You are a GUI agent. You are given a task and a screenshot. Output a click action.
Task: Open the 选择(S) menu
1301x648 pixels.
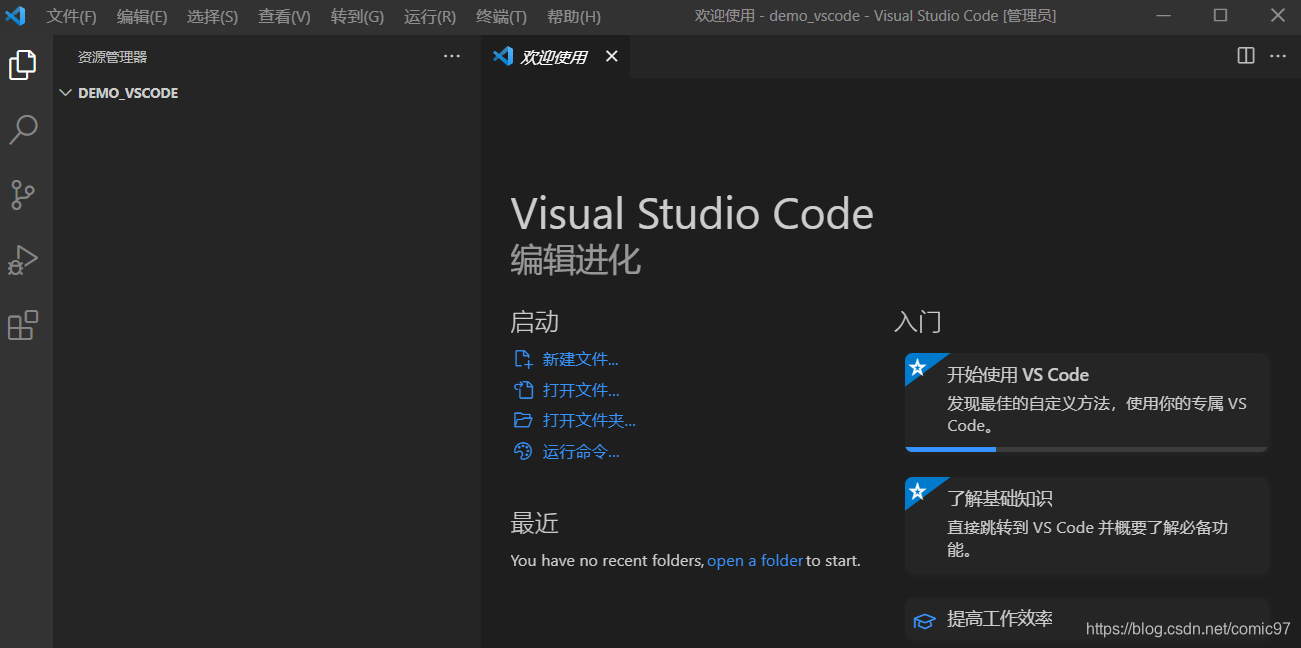[x=212, y=16]
